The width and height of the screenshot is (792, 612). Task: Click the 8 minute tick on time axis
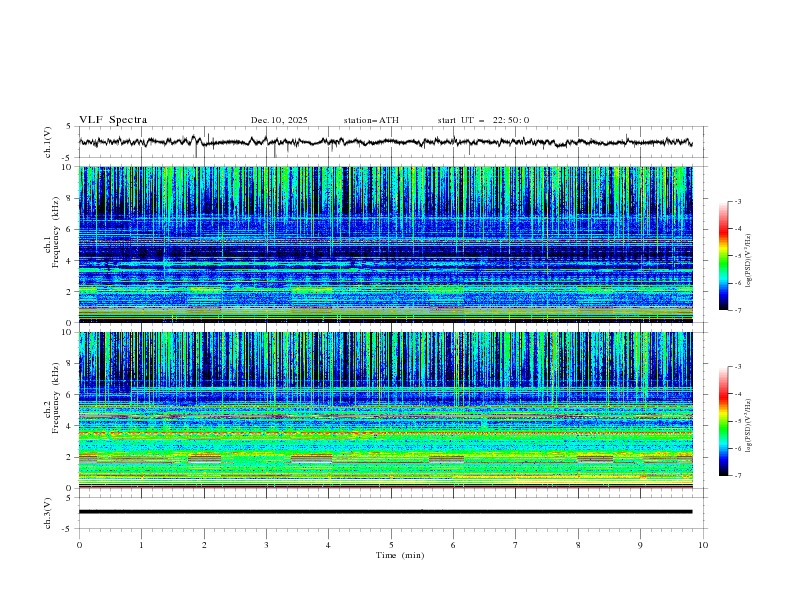[578, 544]
